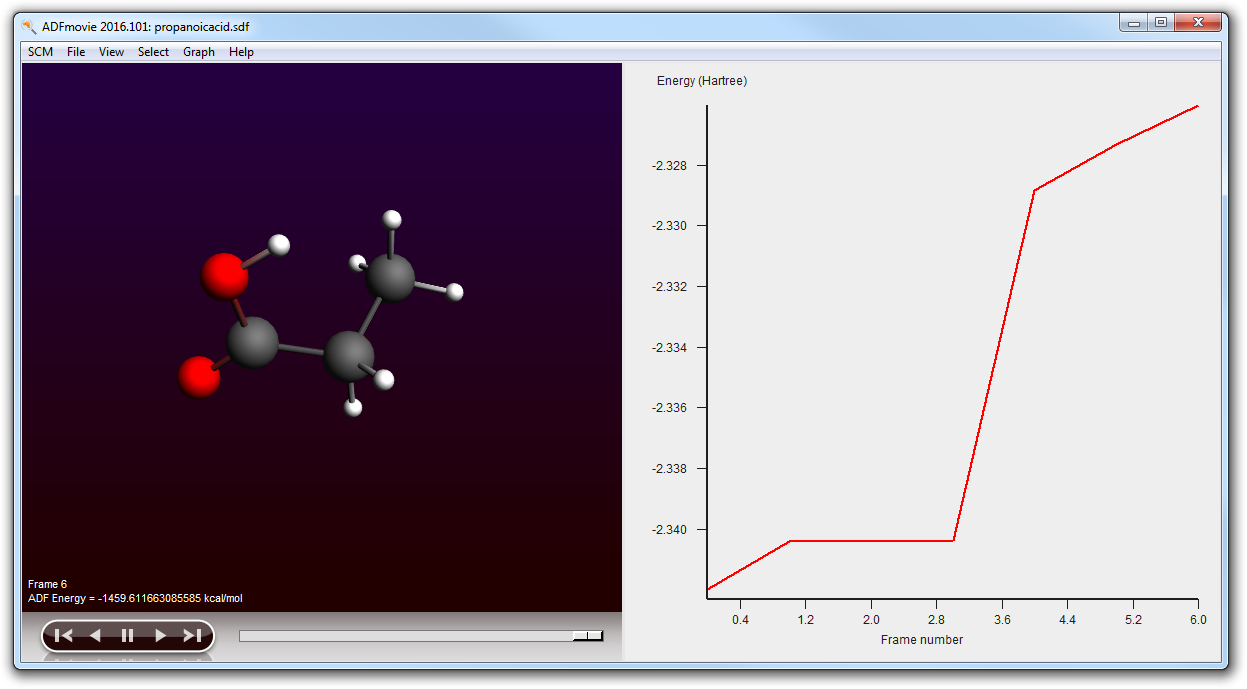Click the flat plateau of the energy curve
This screenshot has height=689, width=1247.
tap(872, 541)
